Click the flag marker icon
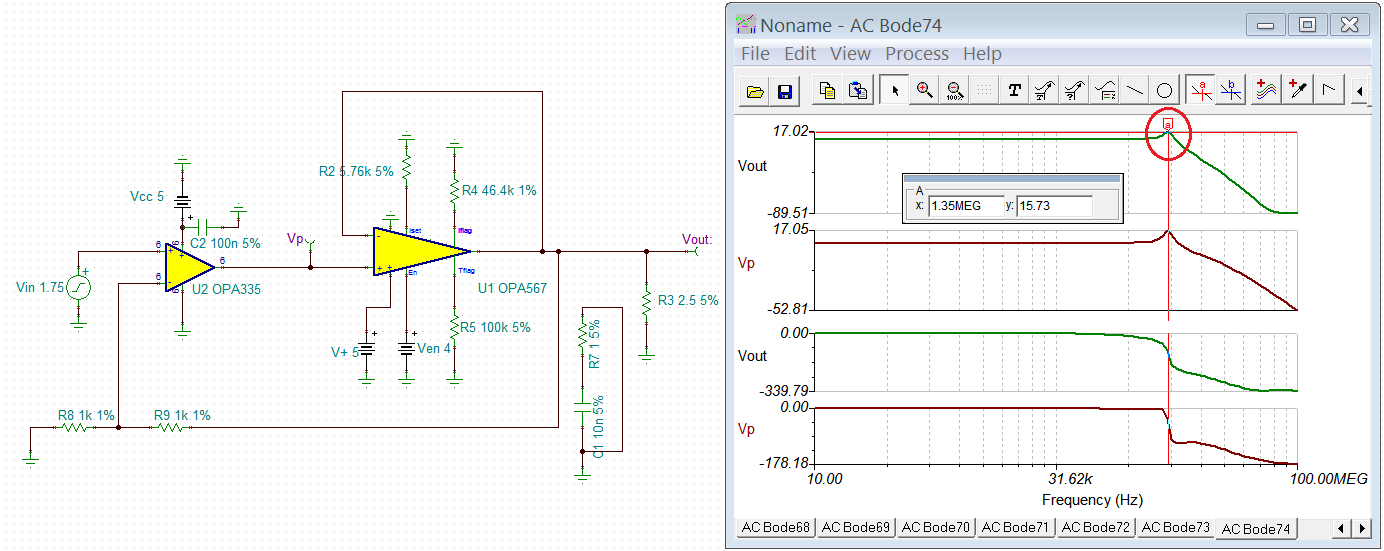This screenshot has width=1384, height=551. [1328, 91]
